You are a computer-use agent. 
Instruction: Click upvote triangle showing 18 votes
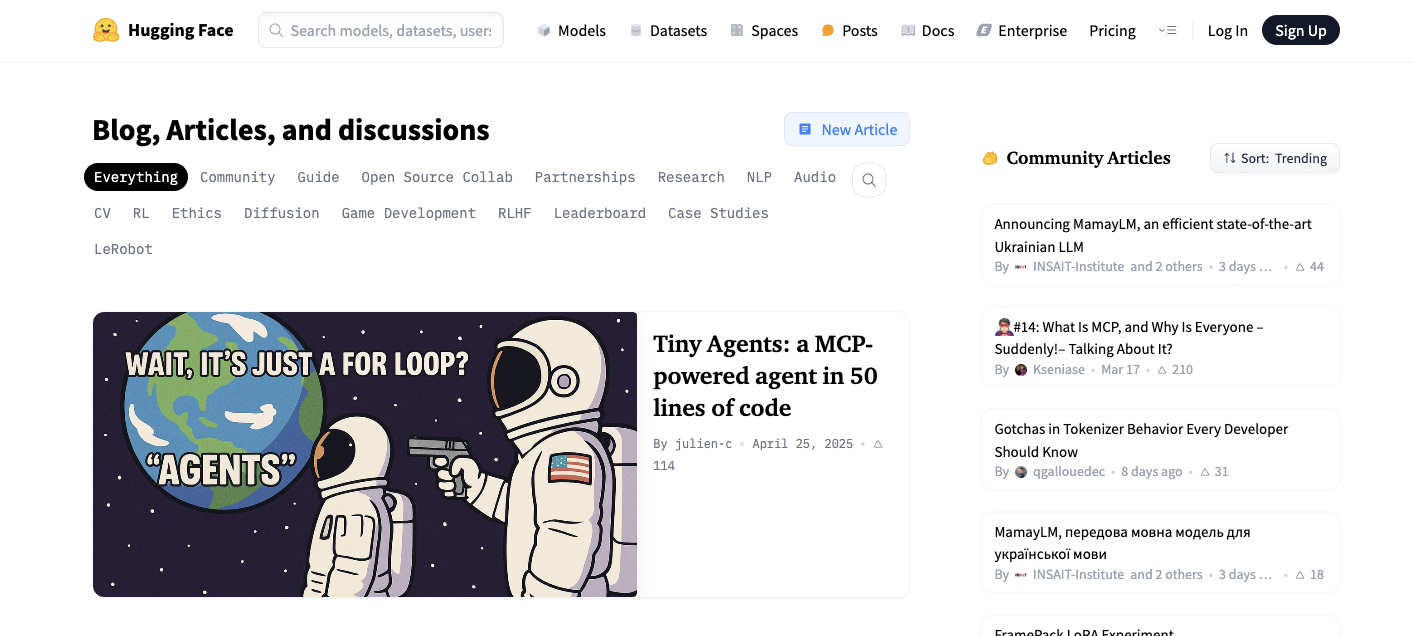click(x=1300, y=575)
